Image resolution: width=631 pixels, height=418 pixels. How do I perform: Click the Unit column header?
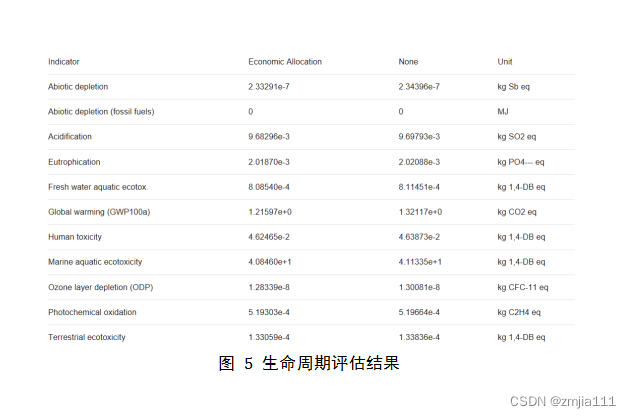pos(505,62)
